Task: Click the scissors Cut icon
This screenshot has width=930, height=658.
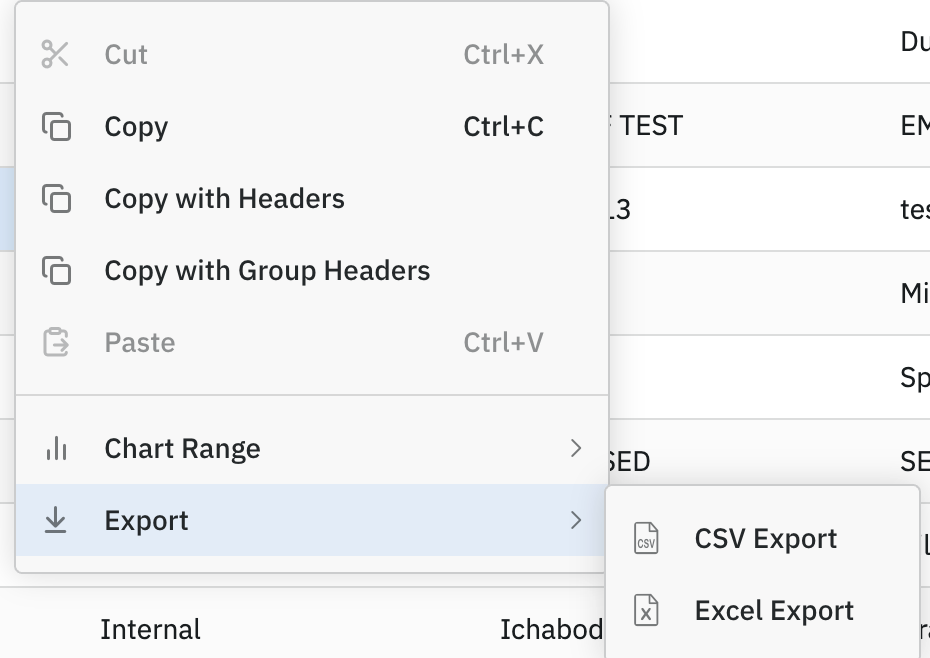Action: (55, 55)
